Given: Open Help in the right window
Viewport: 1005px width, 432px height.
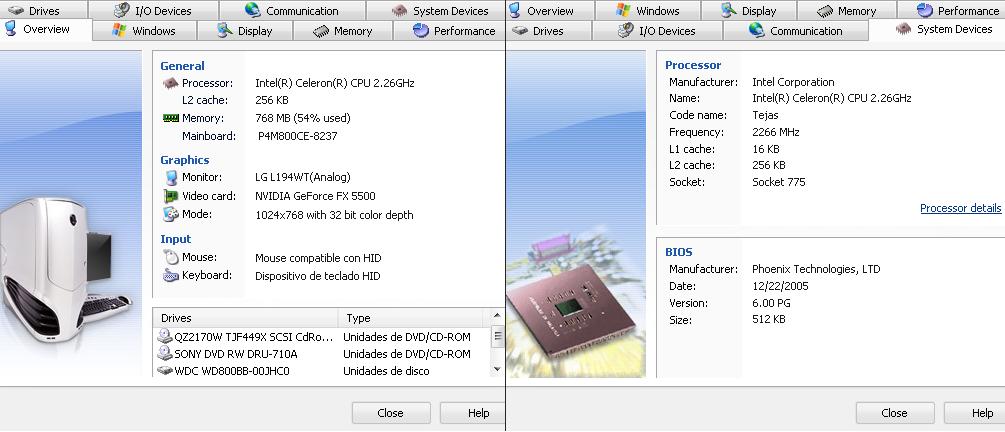Looking at the screenshot, I should [x=975, y=413].
